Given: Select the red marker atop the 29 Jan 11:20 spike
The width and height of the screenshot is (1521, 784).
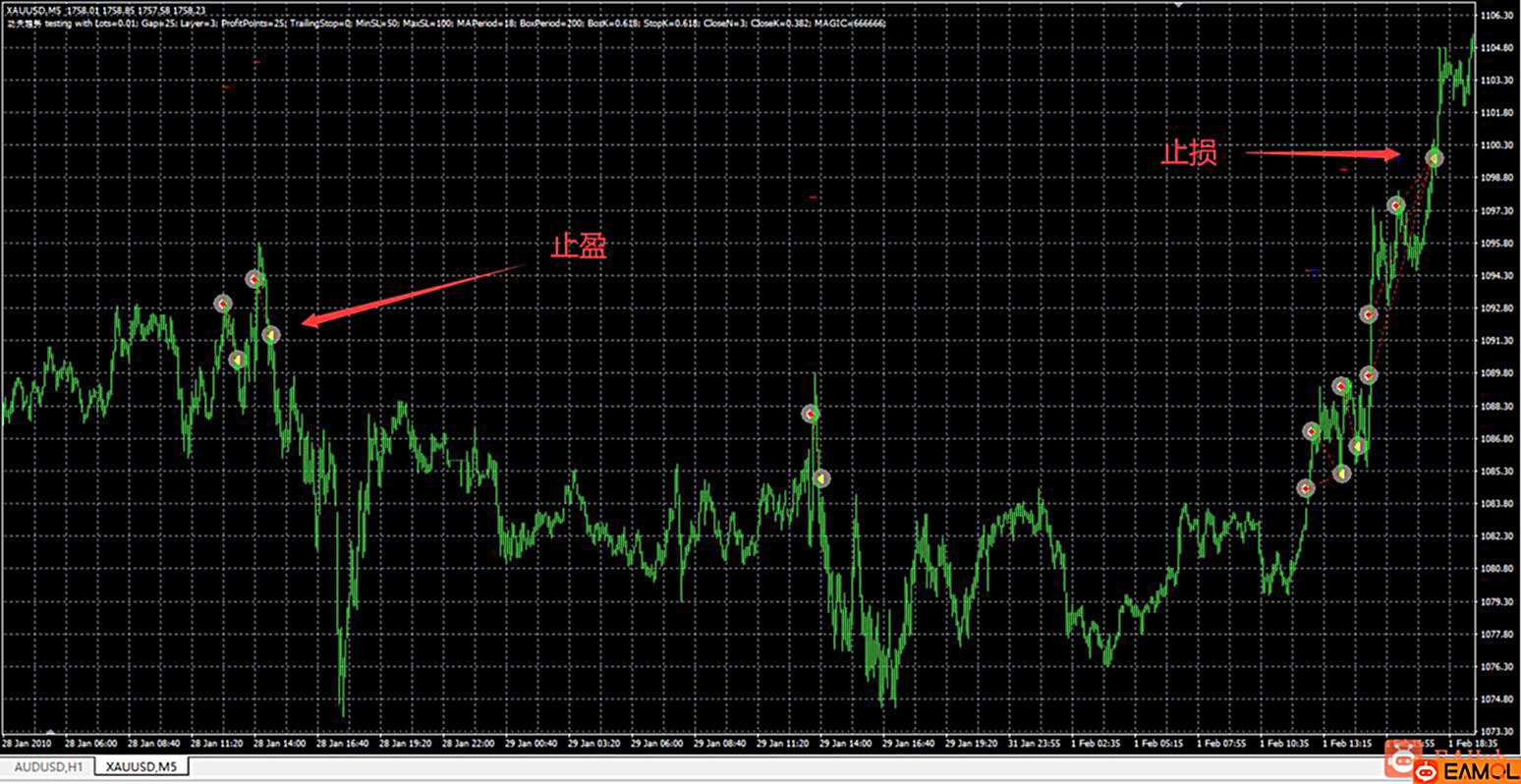Looking at the screenshot, I should tap(810, 414).
